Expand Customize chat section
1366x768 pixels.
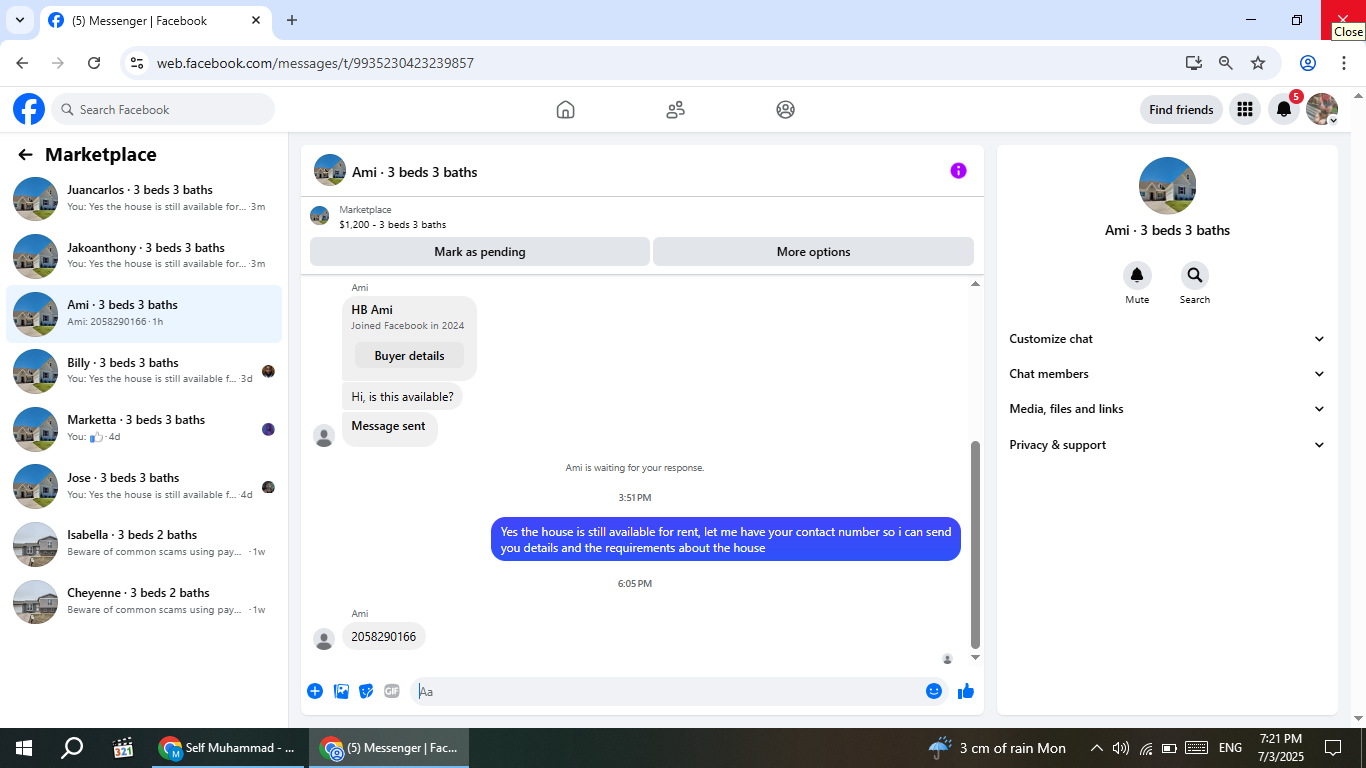(1167, 339)
